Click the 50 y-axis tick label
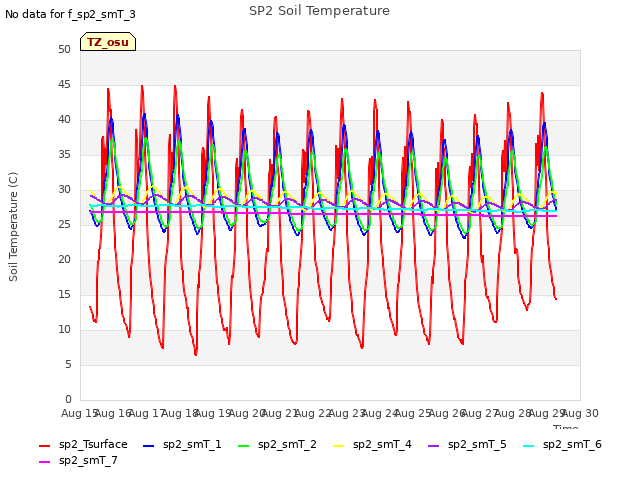 [64, 49]
